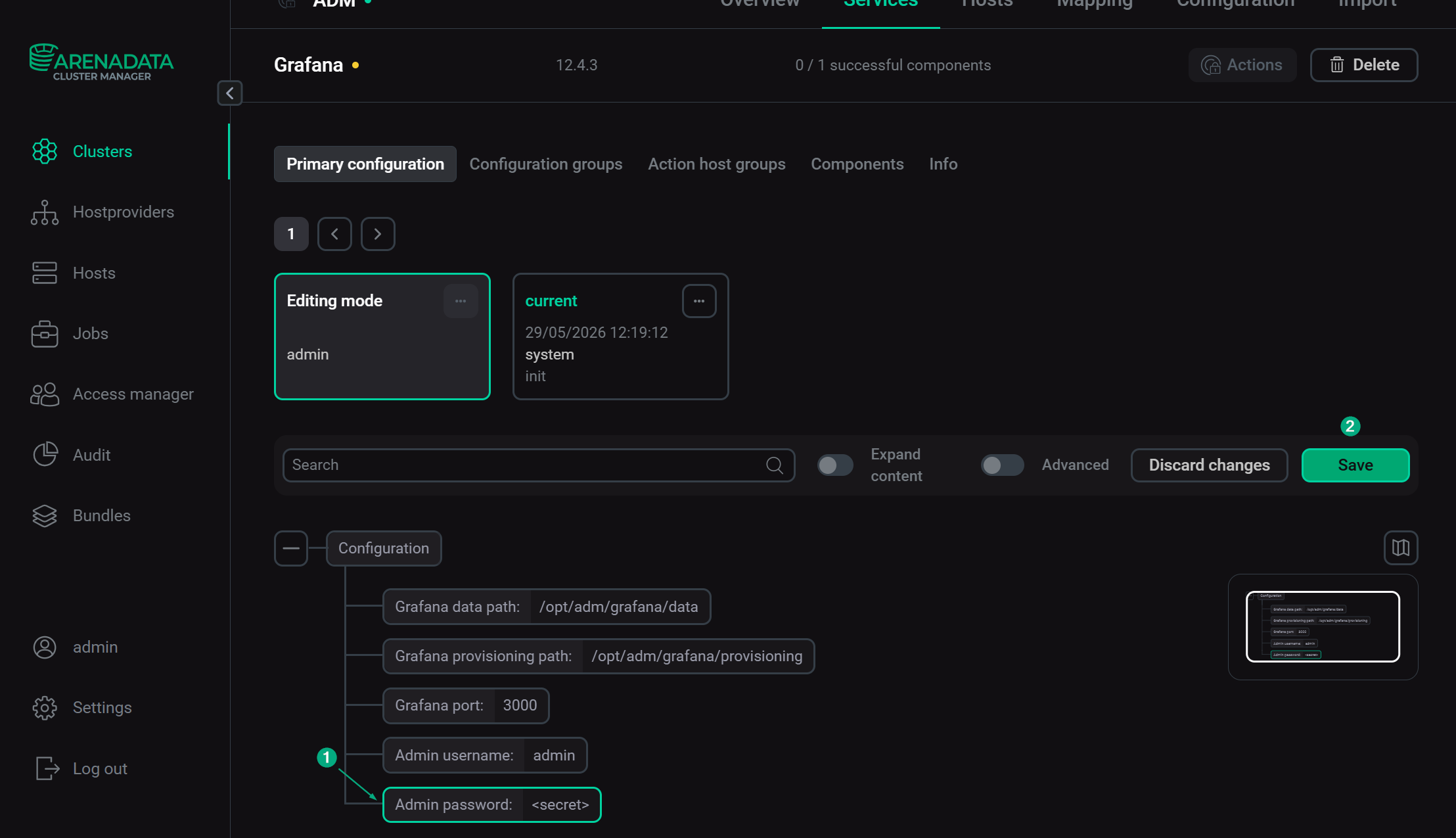Click the Search input field
Image resolution: width=1456 pixels, height=838 pixels.
[539, 465]
